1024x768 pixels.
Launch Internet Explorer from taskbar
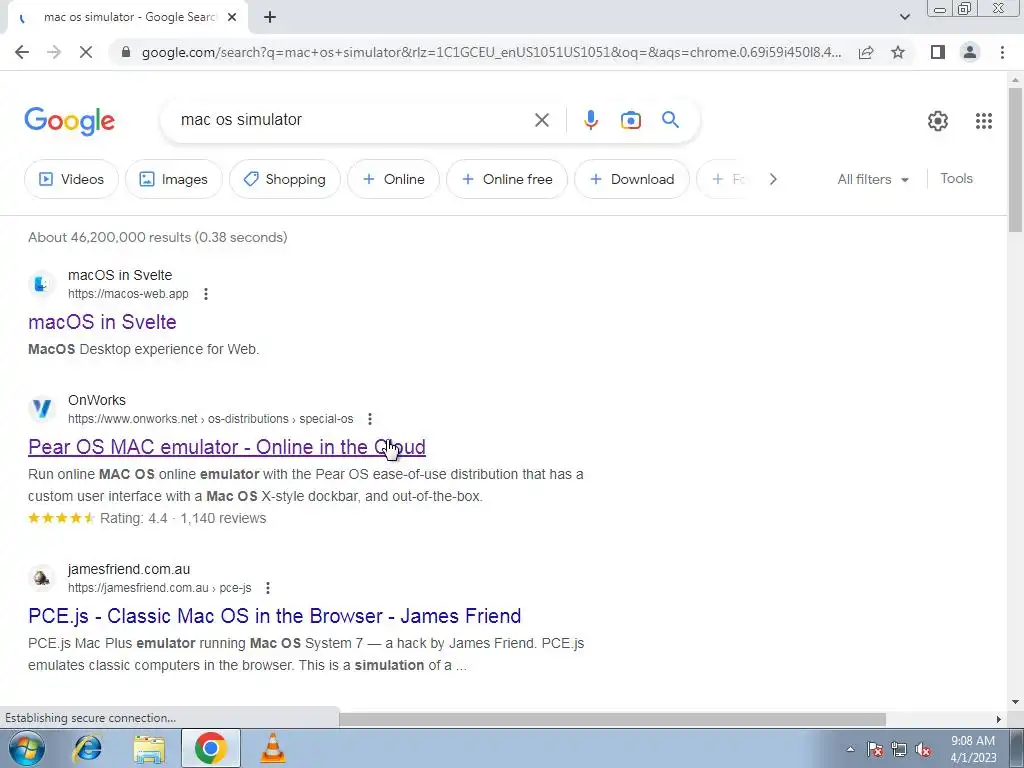click(x=88, y=748)
